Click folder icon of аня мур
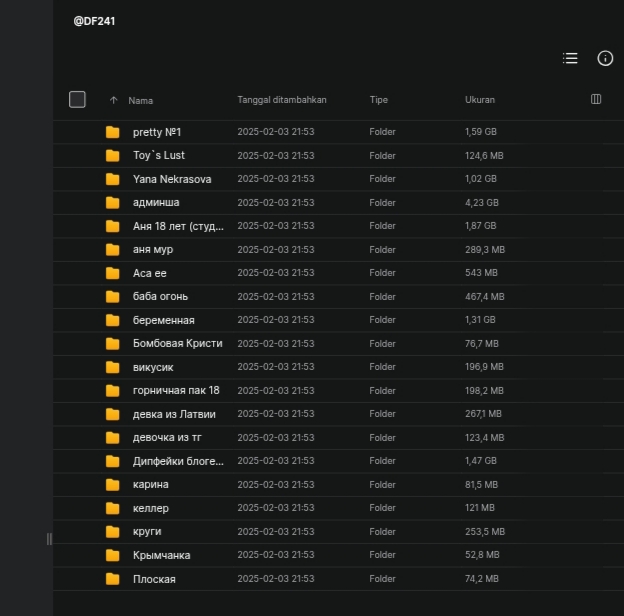Screen dimensions: 624x616 point(113,250)
